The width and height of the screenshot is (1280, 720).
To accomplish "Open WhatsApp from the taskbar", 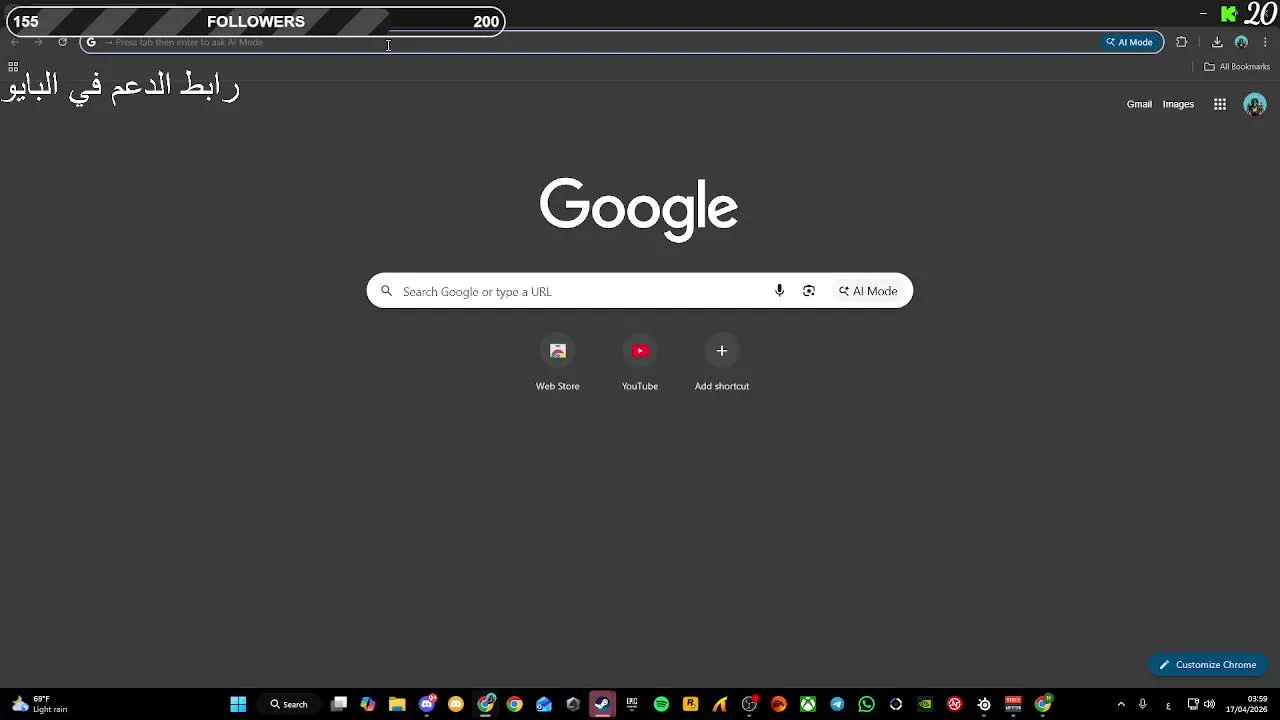I will coord(866,704).
